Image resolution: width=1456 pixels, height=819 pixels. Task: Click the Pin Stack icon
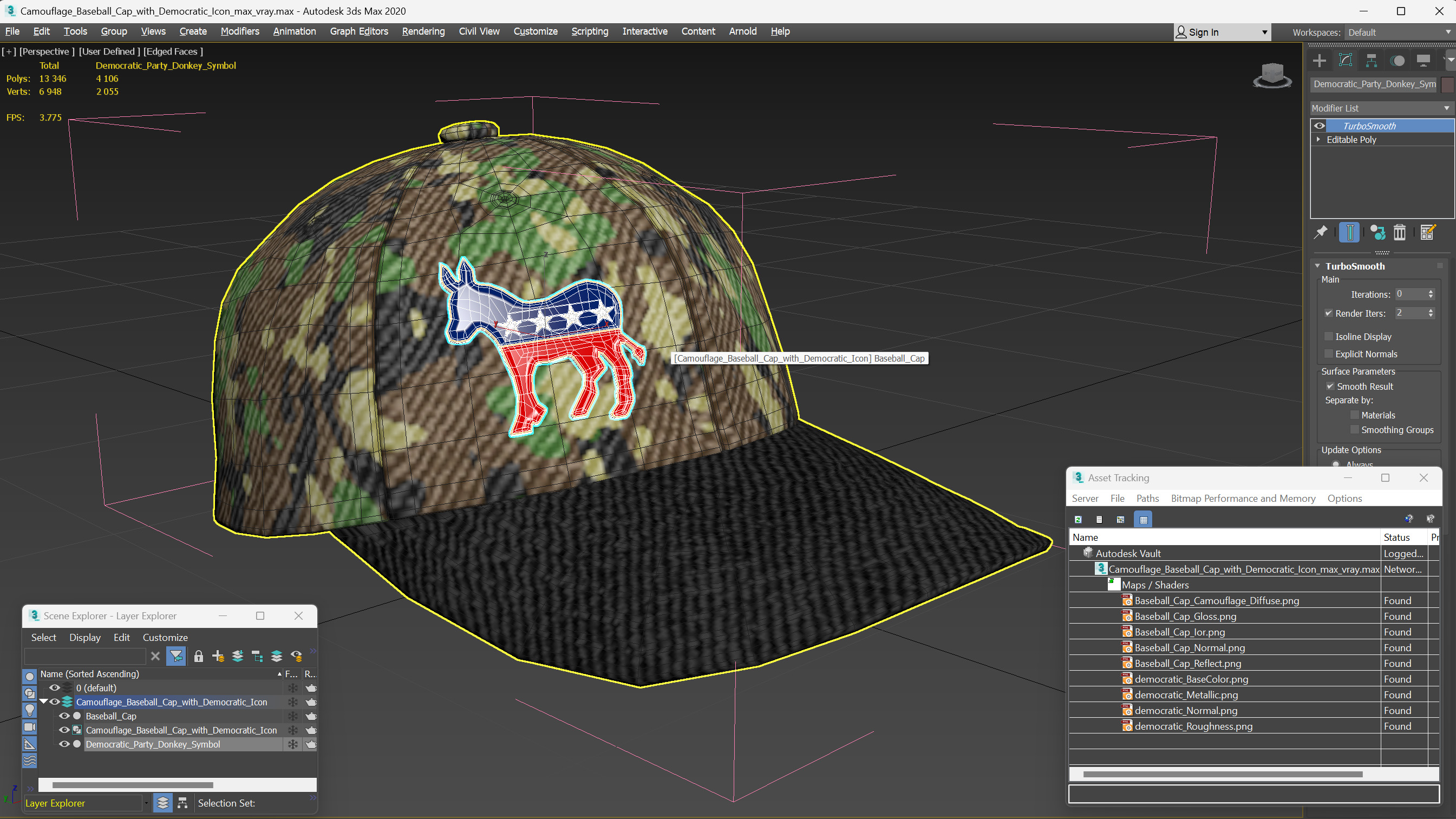tap(1320, 232)
